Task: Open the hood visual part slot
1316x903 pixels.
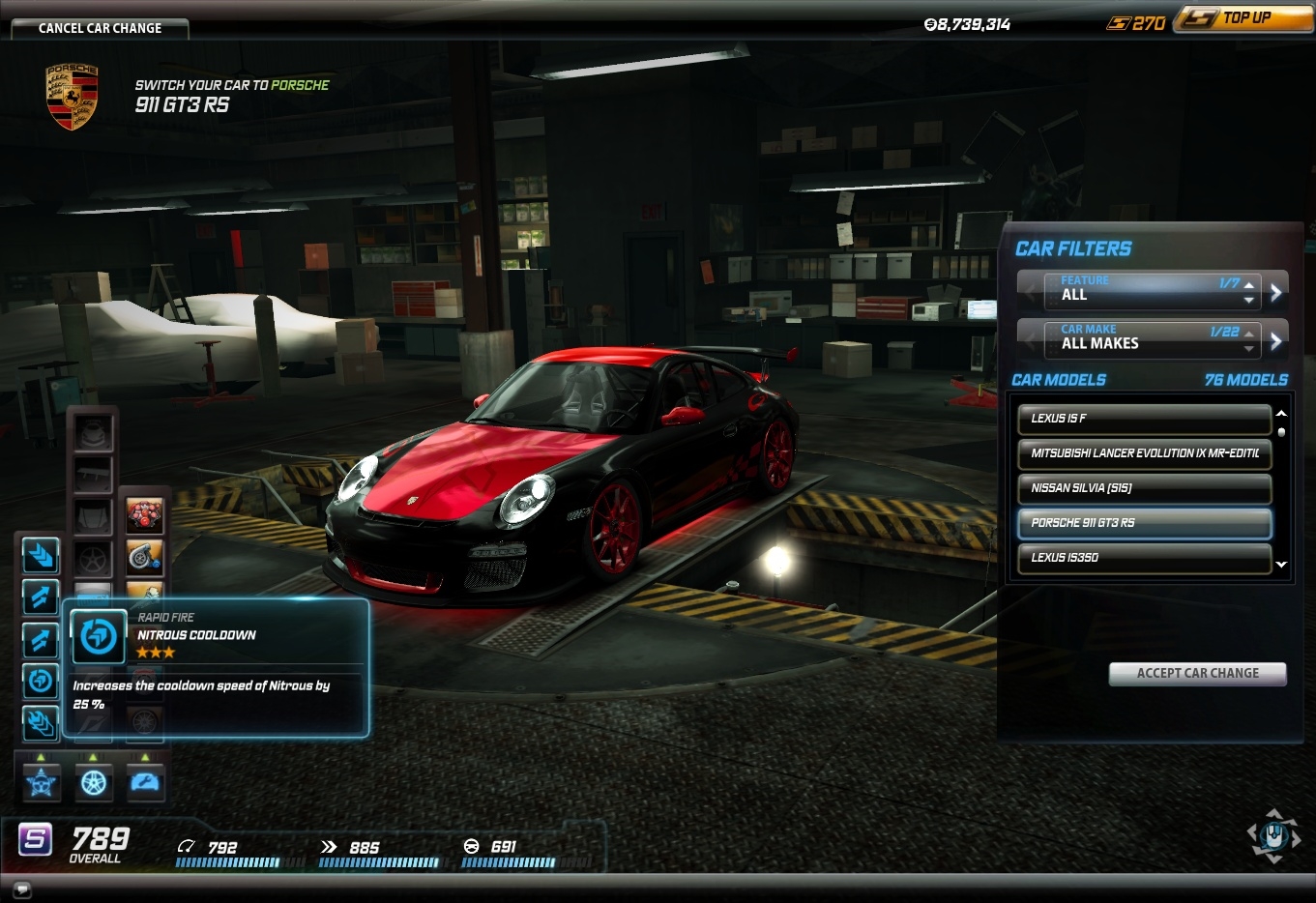Action: pos(94,515)
